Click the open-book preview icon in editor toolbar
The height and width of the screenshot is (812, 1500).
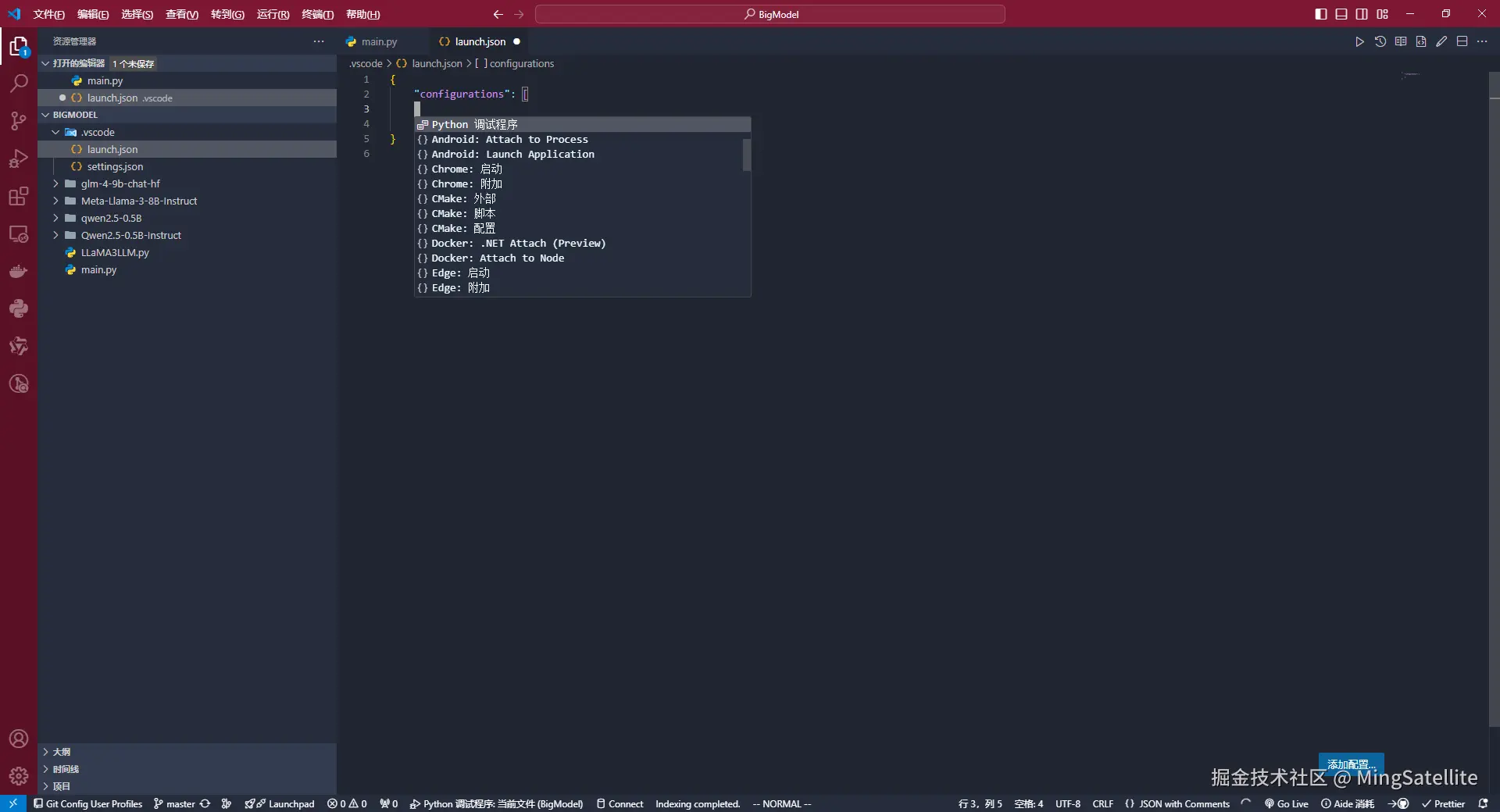(x=1401, y=41)
